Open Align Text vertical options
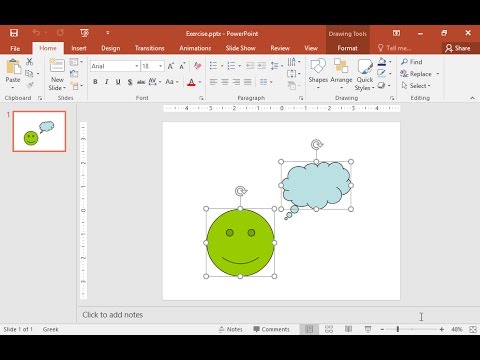480x360 pixels. pos(294,74)
